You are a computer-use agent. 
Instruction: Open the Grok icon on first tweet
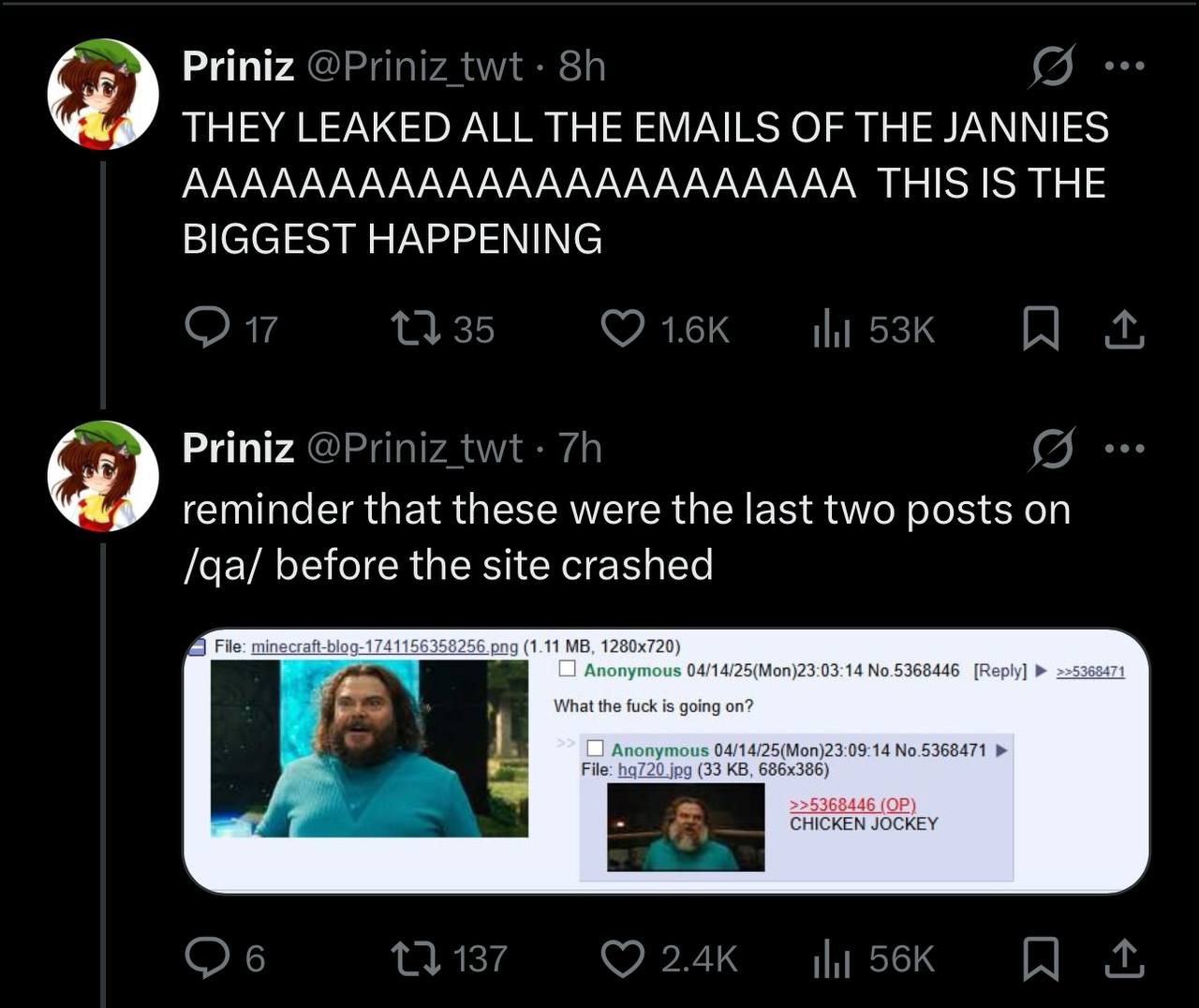[x=1053, y=67]
